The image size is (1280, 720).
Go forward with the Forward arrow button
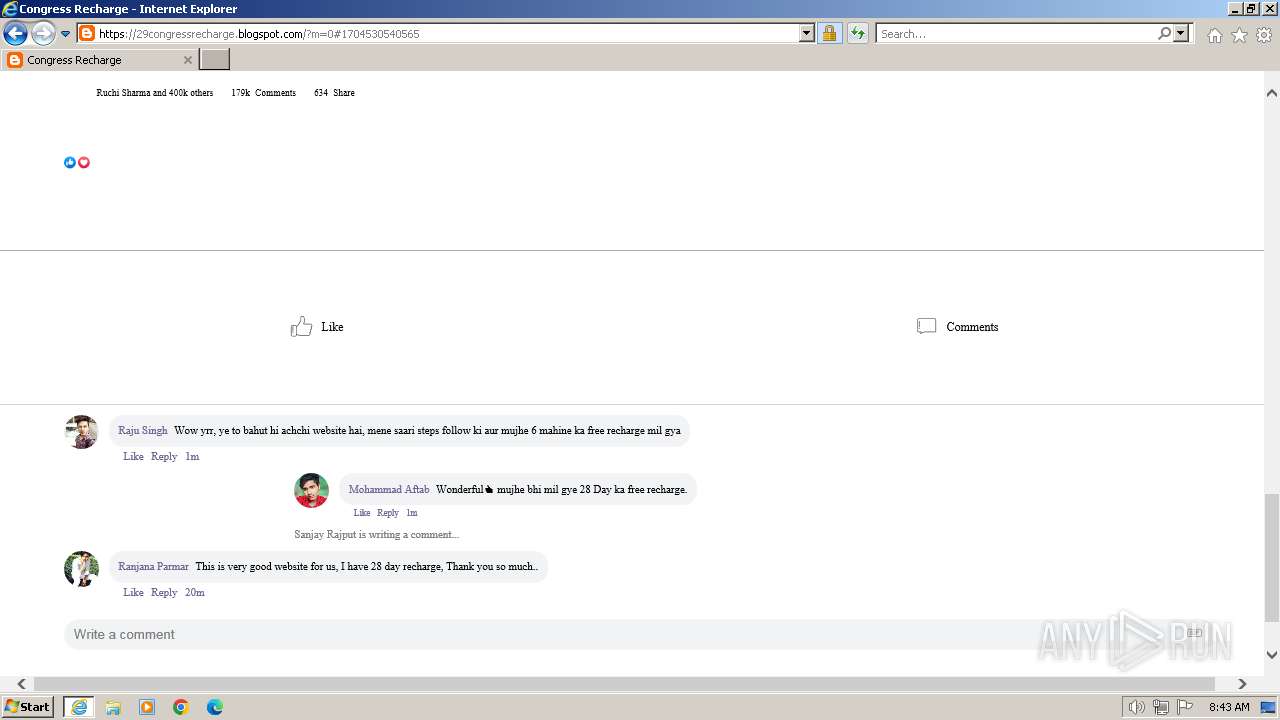43,34
